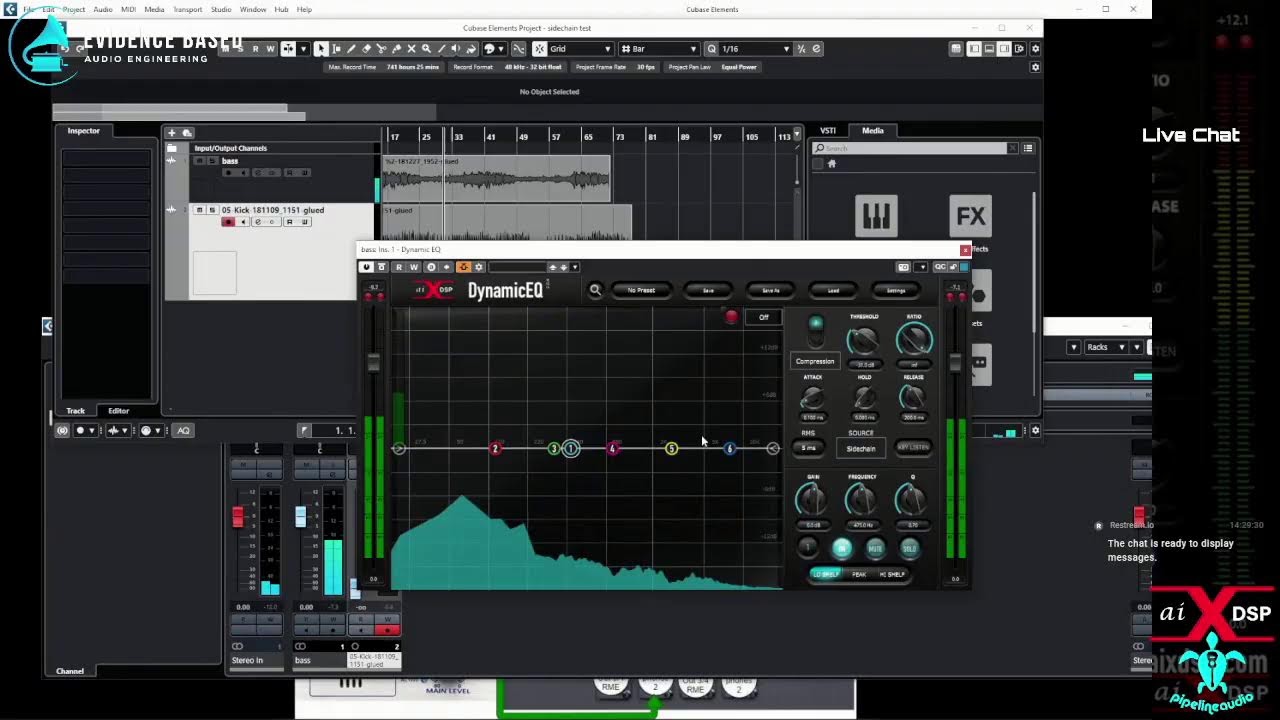The width and height of the screenshot is (1280, 720).
Task: Open the No Preset selector in DynamicEQ
Action: coord(641,290)
